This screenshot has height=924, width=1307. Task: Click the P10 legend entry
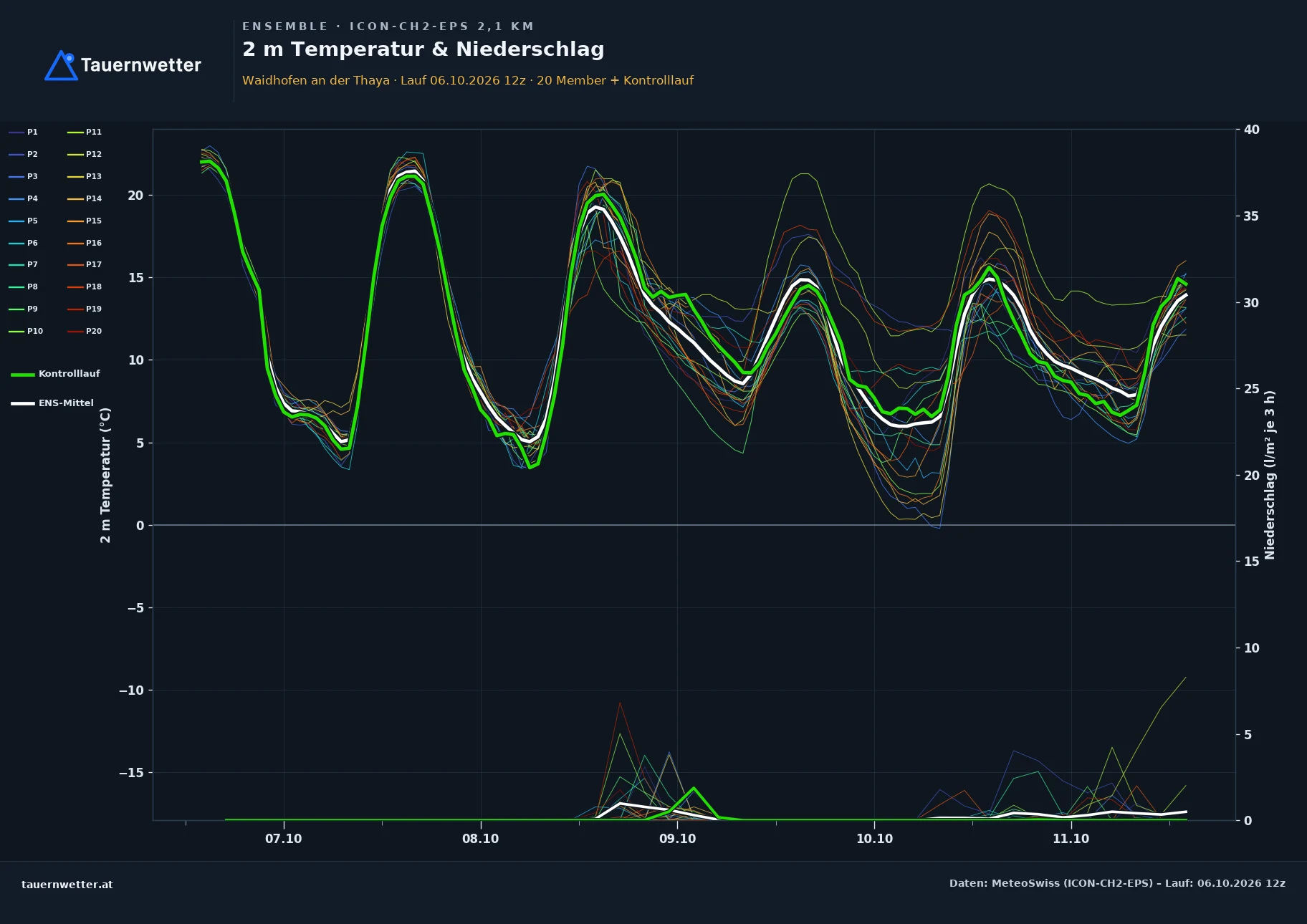(x=26, y=331)
